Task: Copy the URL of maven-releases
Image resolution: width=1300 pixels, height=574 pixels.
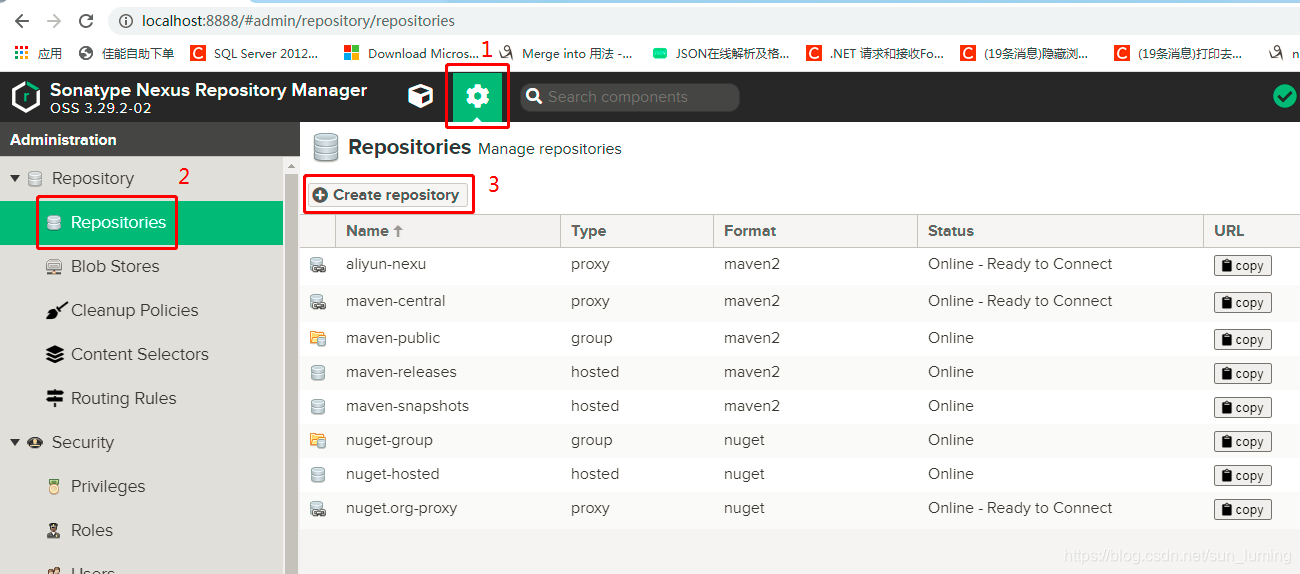Action: pos(1243,374)
